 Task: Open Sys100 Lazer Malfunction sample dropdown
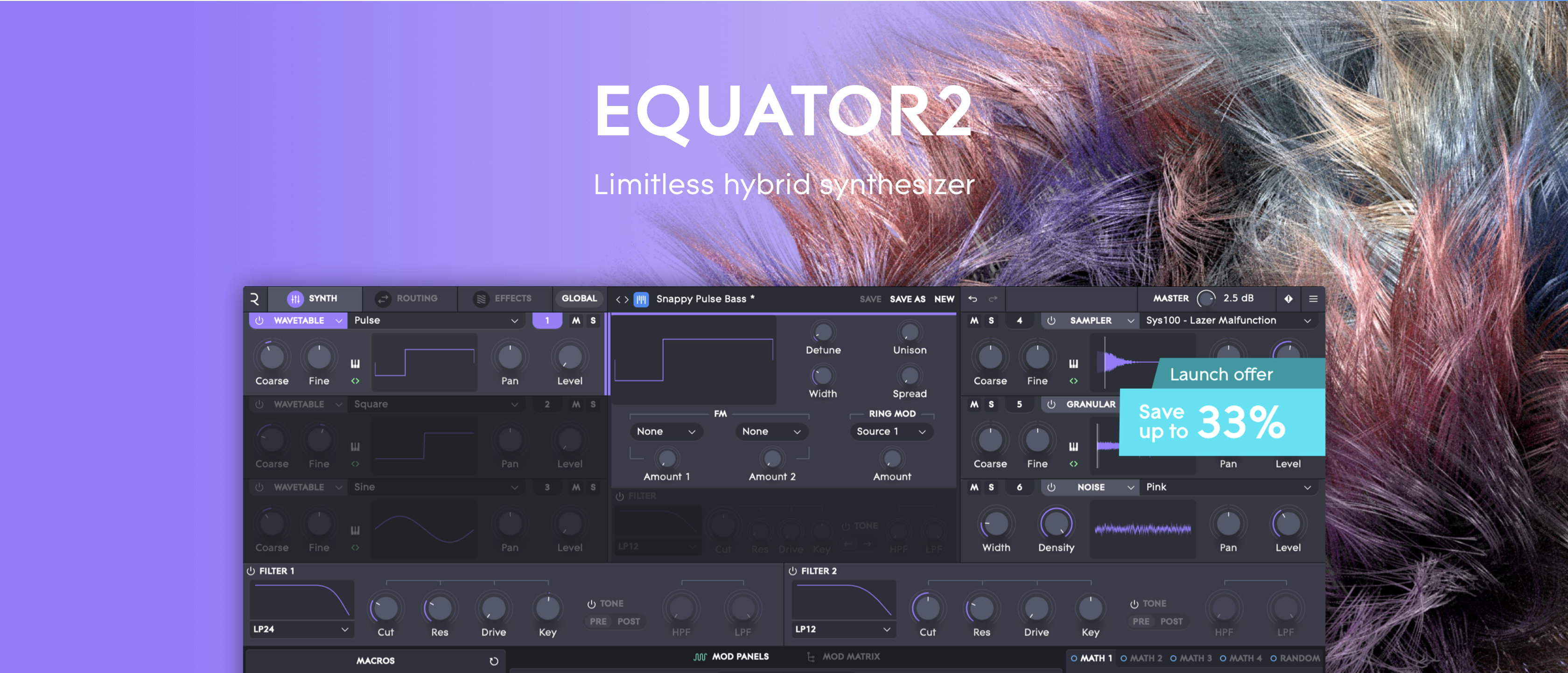coord(1228,320)
